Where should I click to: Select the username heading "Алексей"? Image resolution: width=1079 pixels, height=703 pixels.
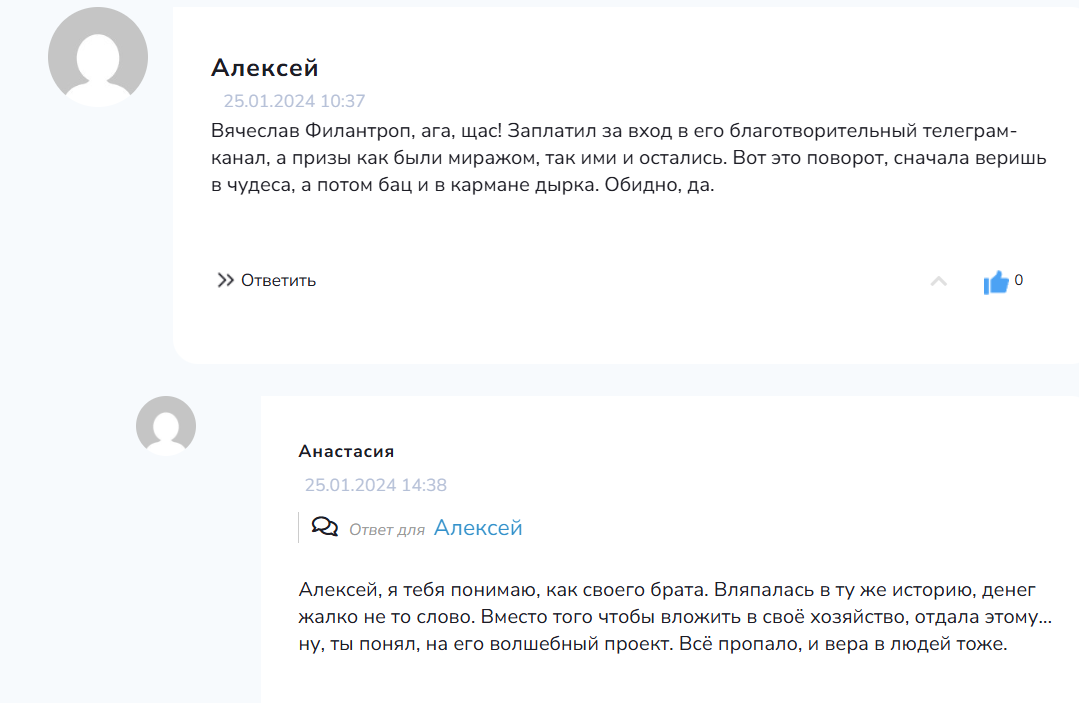click(264, 68)
